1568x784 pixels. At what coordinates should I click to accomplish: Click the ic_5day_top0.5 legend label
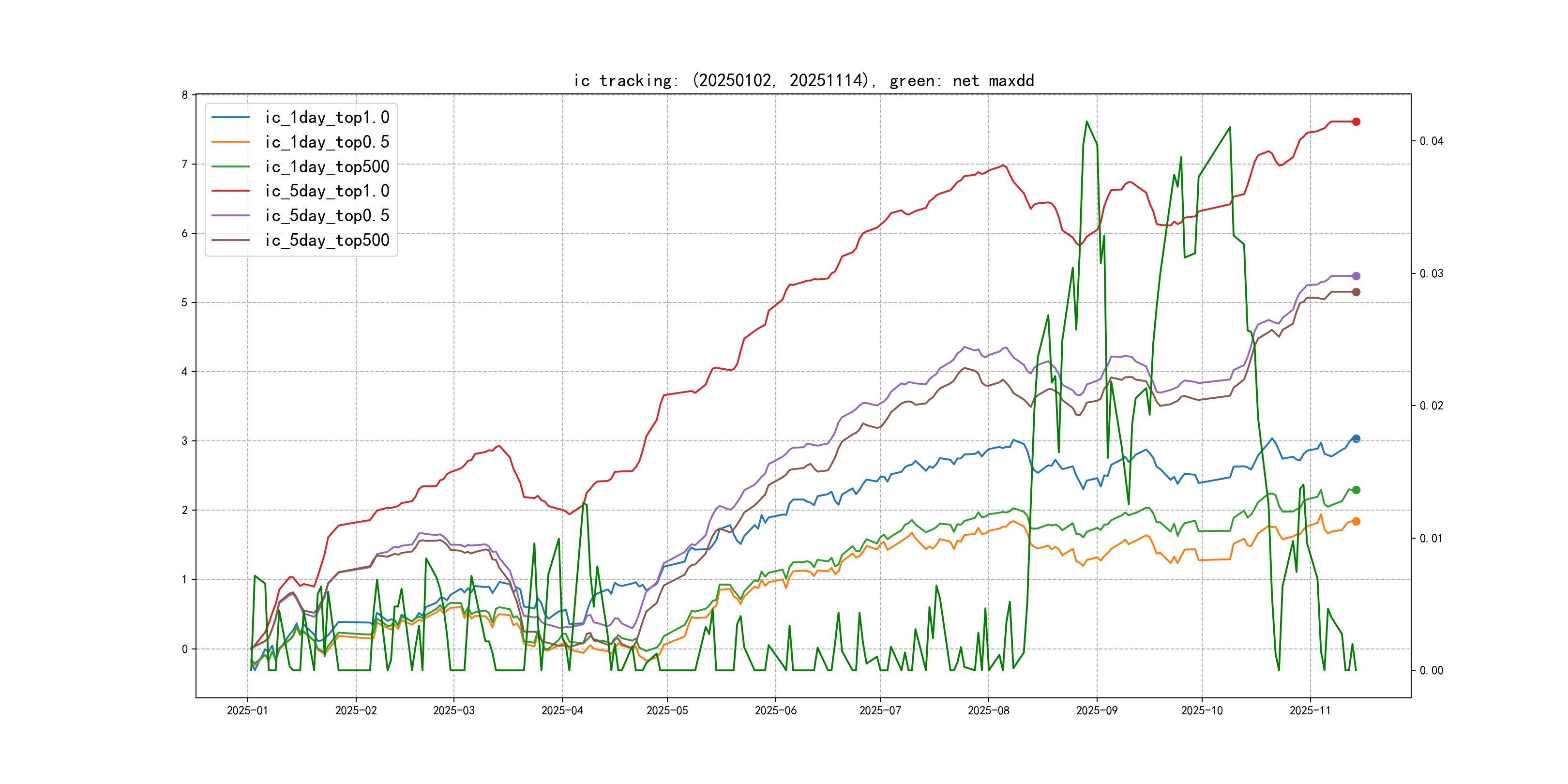pos(327,215)
